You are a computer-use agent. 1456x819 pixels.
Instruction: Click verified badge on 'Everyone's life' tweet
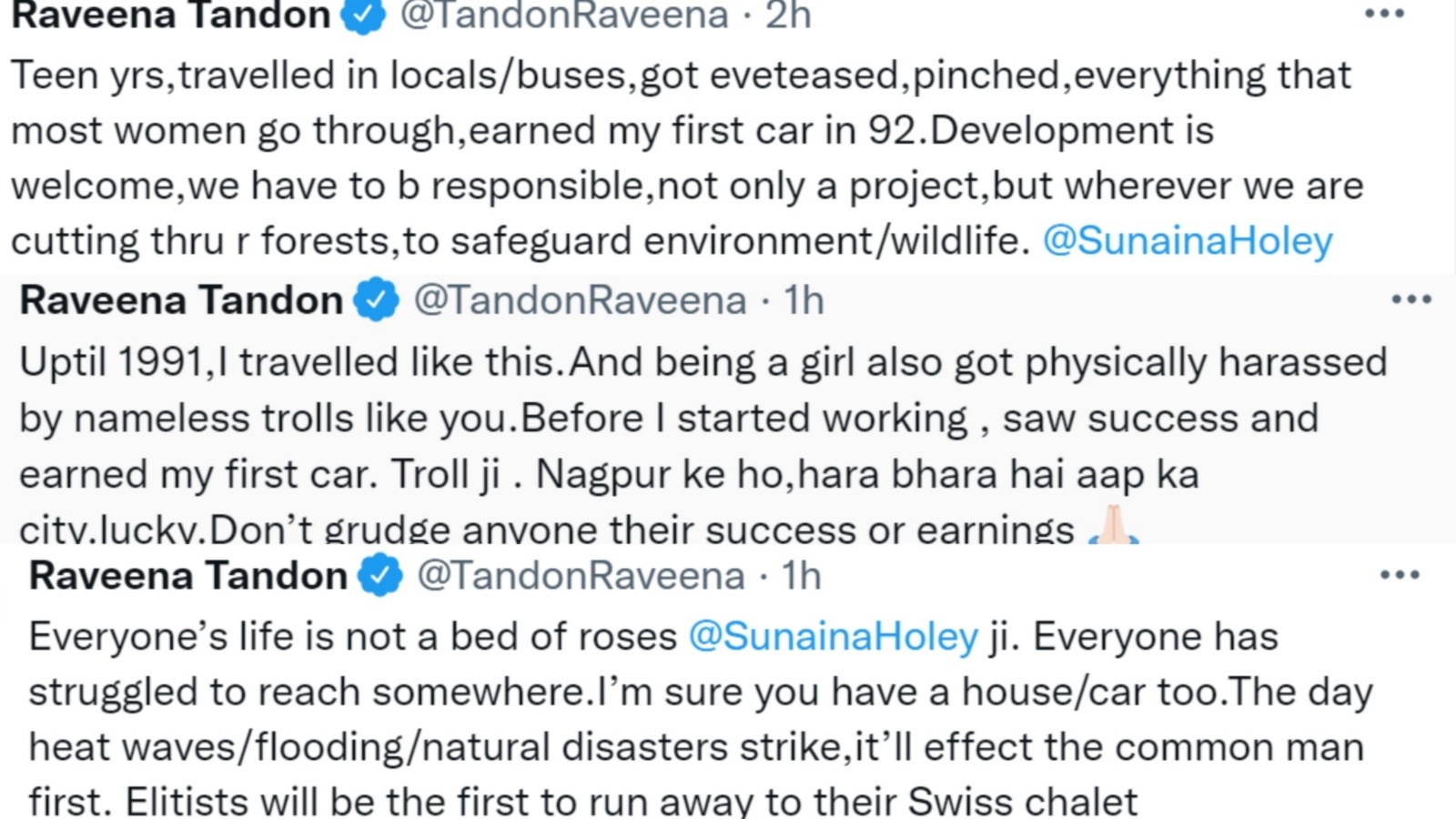click(380, 576)
